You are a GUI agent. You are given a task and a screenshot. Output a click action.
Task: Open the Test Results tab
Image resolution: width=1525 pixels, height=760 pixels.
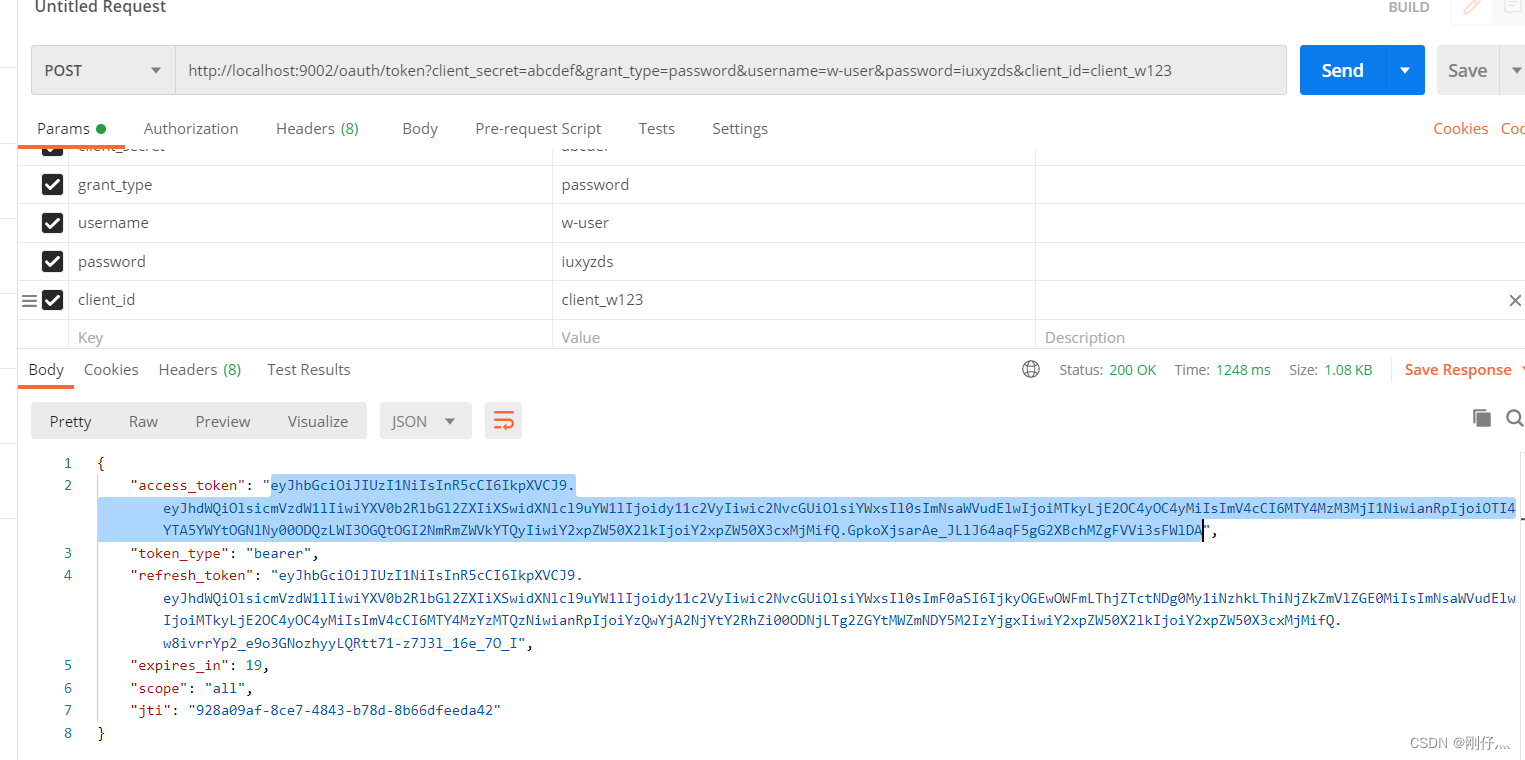(x=309, y=370)
